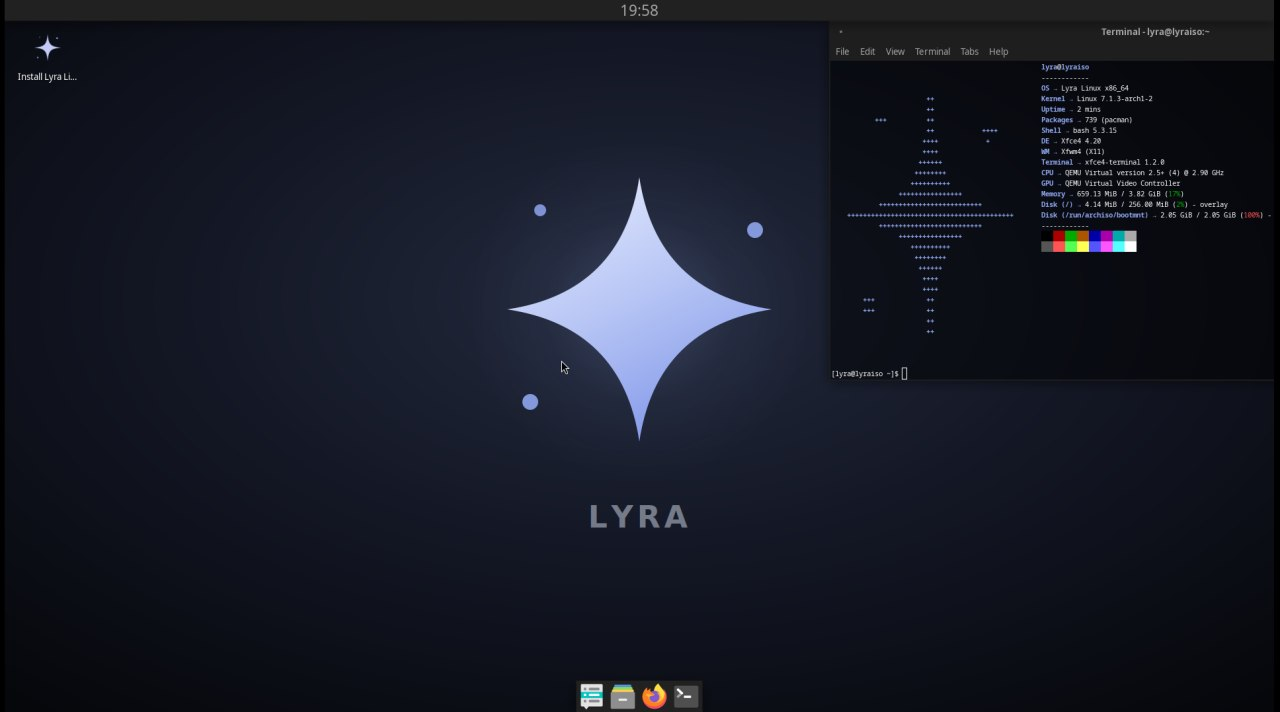Click the 'GPU' line QEMU Virtual Video Controller
Image resolution: width=1280 pixels, height=712 pixels.
1111,183
